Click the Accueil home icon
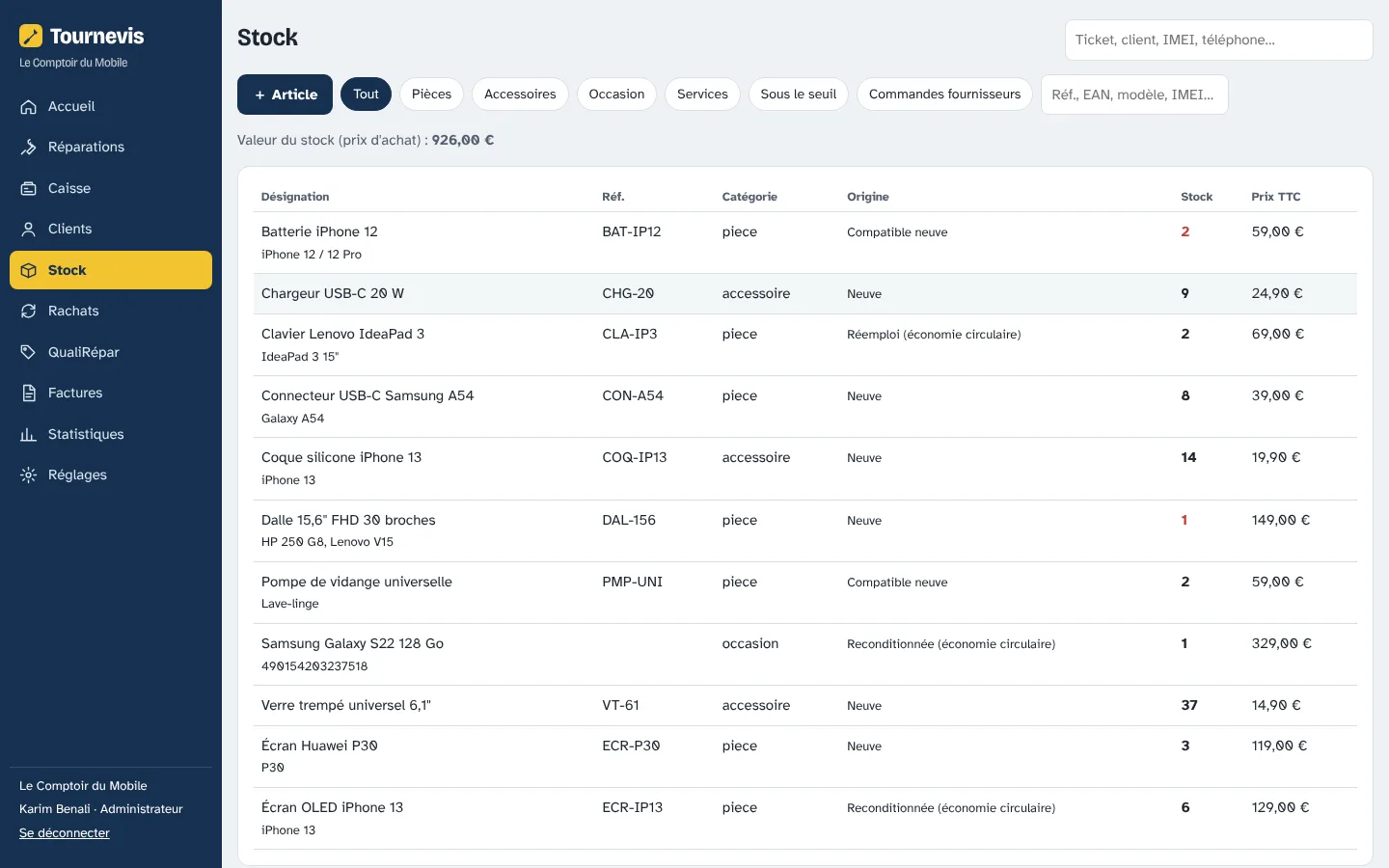The image size is (1389, 868). [29, 107]
